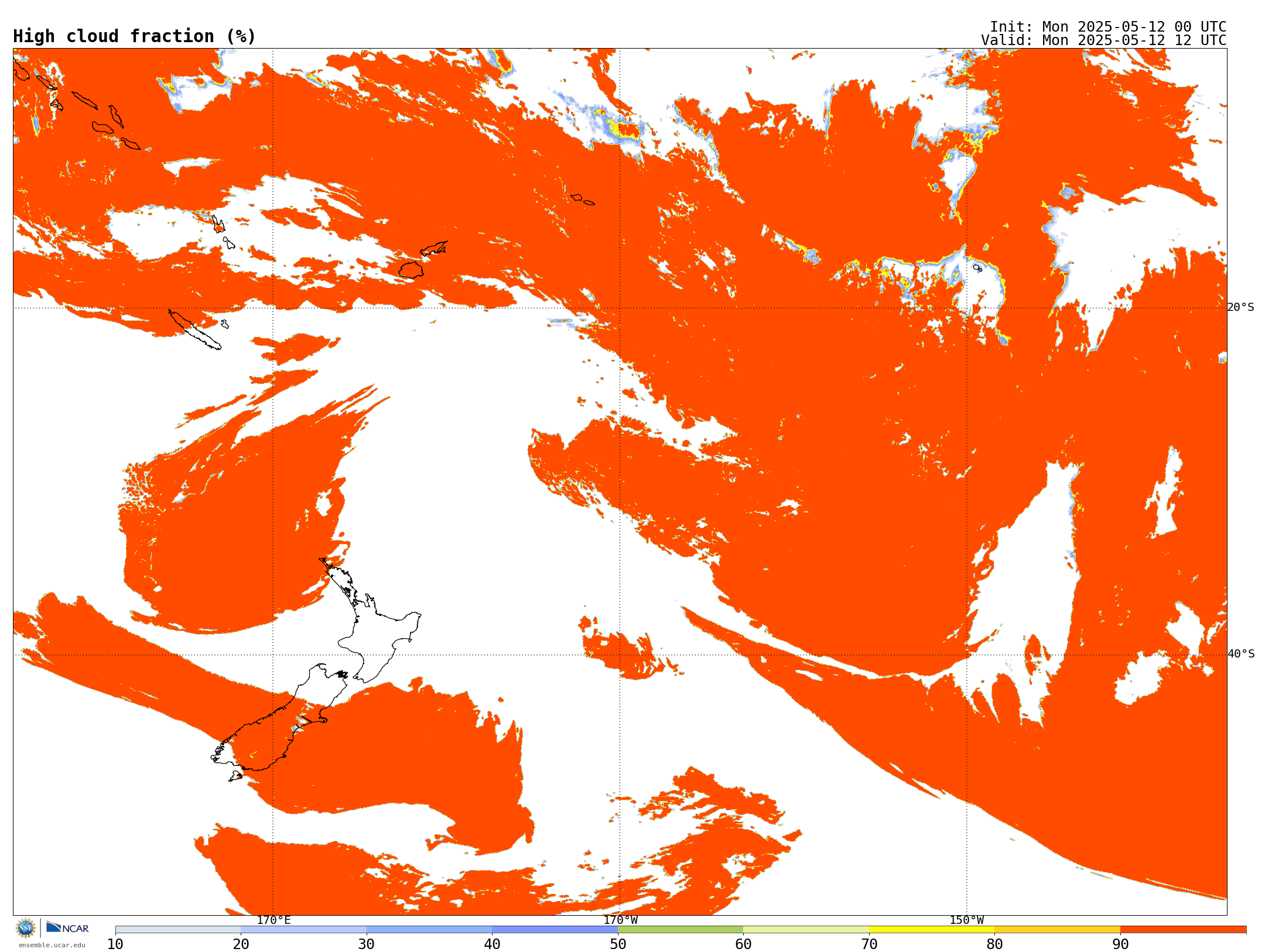Click the 50–60 green colorbar segment
1265x952 pixels.
pos(681,930)
